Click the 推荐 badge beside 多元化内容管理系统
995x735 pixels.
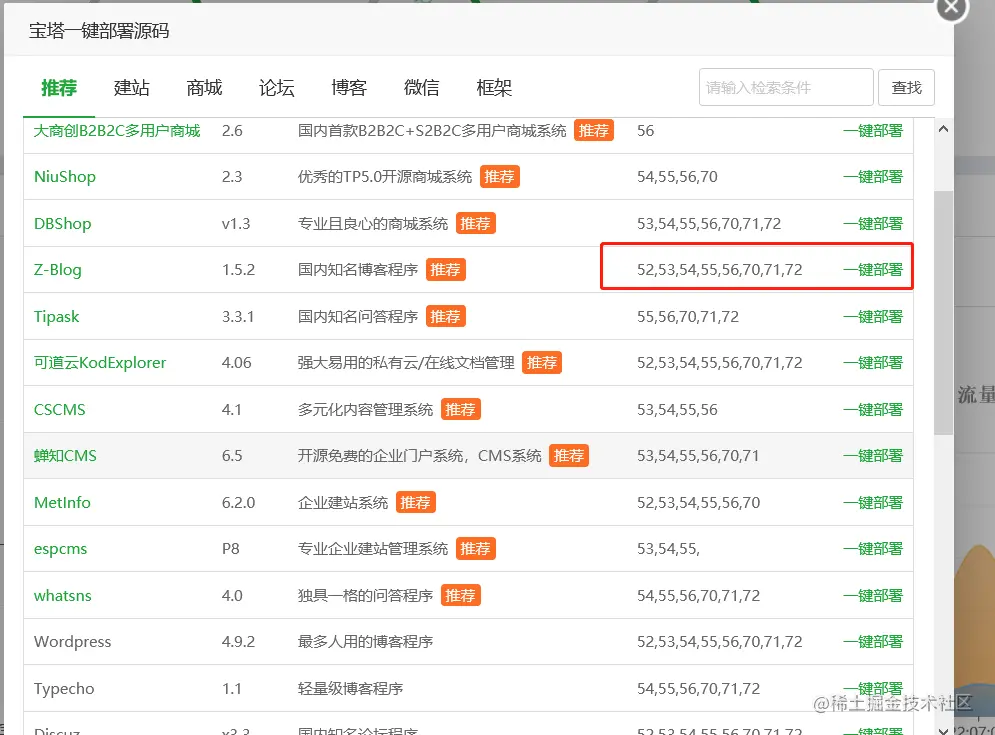click(x=460, y=409)
